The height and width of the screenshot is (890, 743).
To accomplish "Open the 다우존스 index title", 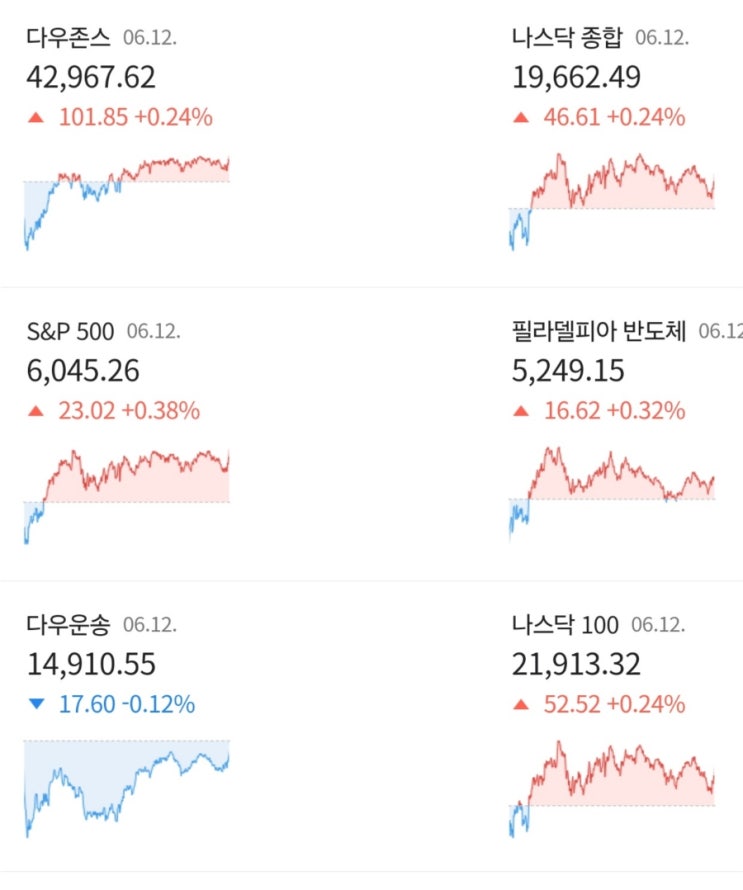I will (x=69, y=38).
